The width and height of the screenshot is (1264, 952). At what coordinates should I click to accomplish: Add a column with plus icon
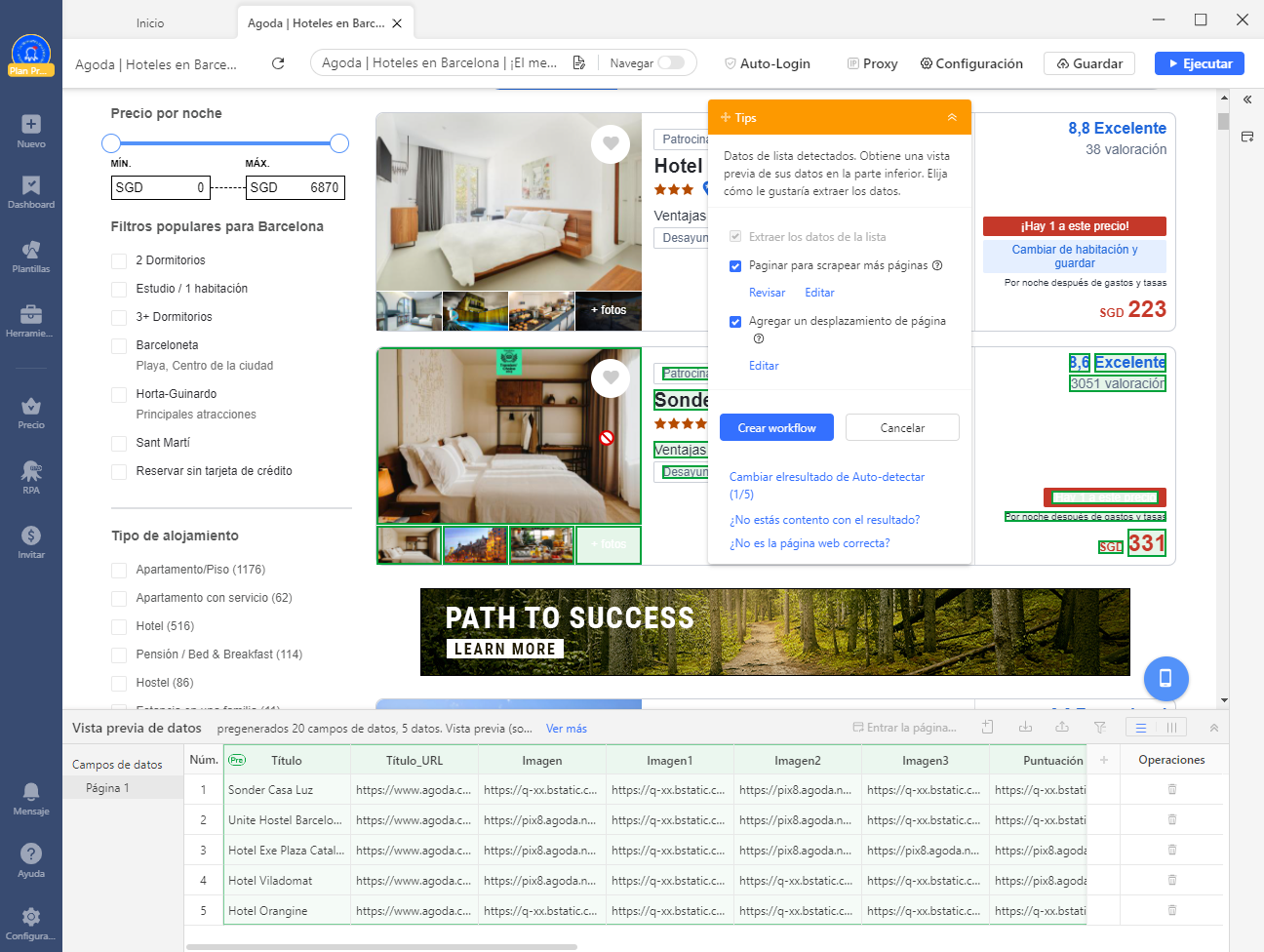click(x=1104, y=760)
